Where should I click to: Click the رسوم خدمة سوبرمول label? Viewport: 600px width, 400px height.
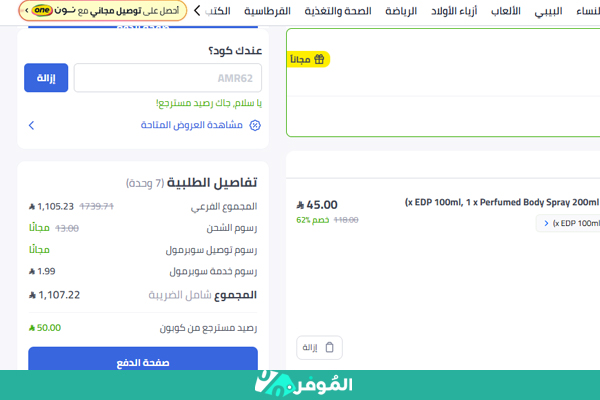[213, 271]
